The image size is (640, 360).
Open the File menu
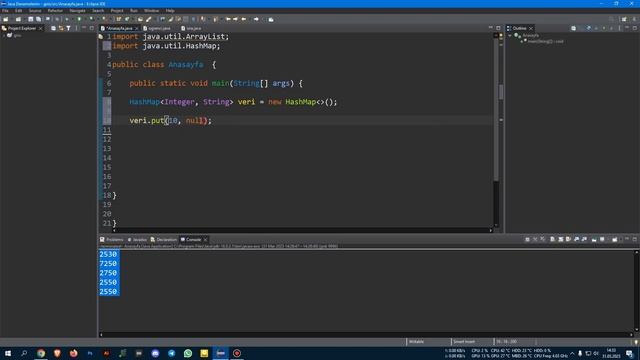coord(5,11)
